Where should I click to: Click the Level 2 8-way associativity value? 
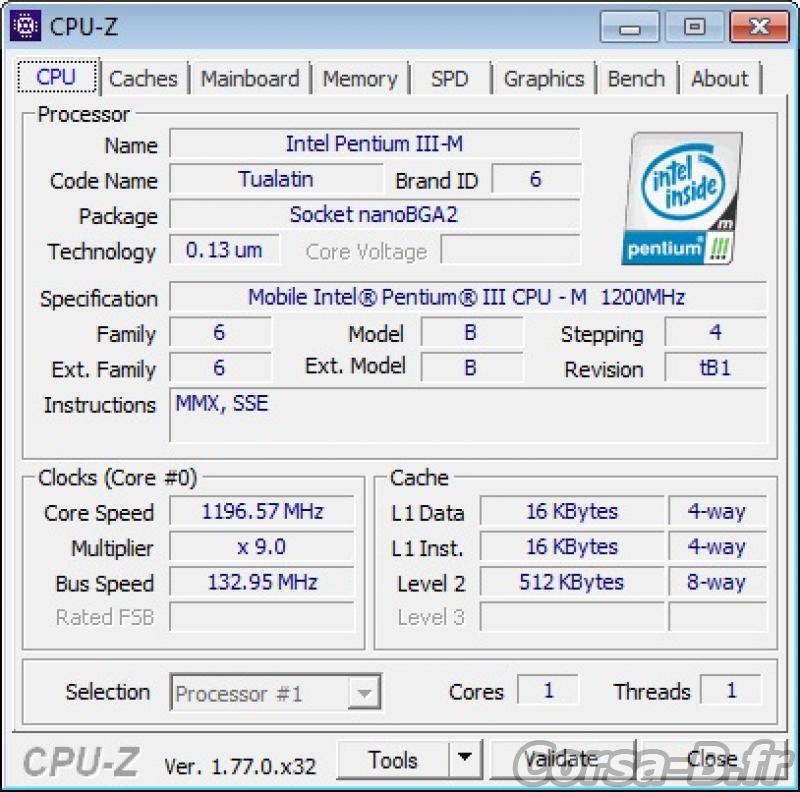pyautogui.click(x=717, y=582)
